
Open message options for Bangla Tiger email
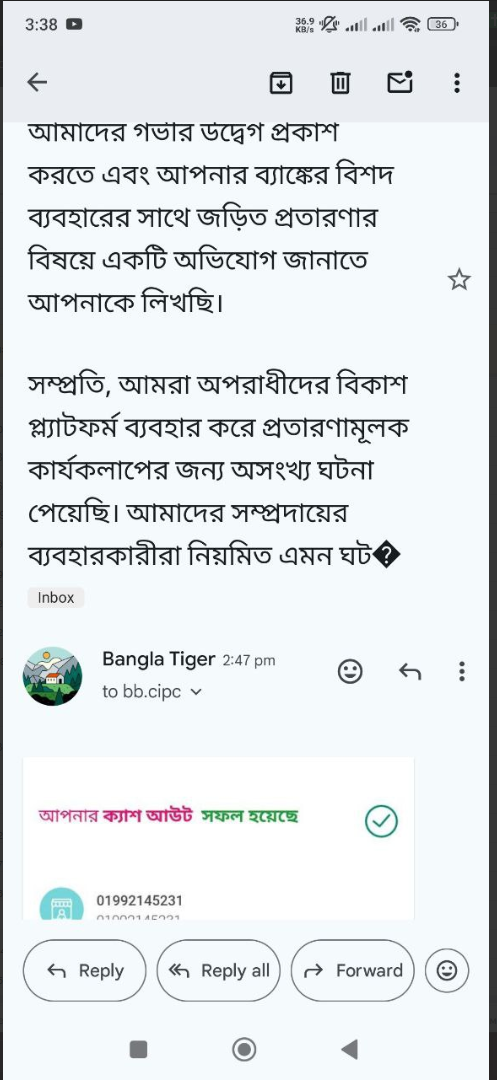click(x=461, y=671)
